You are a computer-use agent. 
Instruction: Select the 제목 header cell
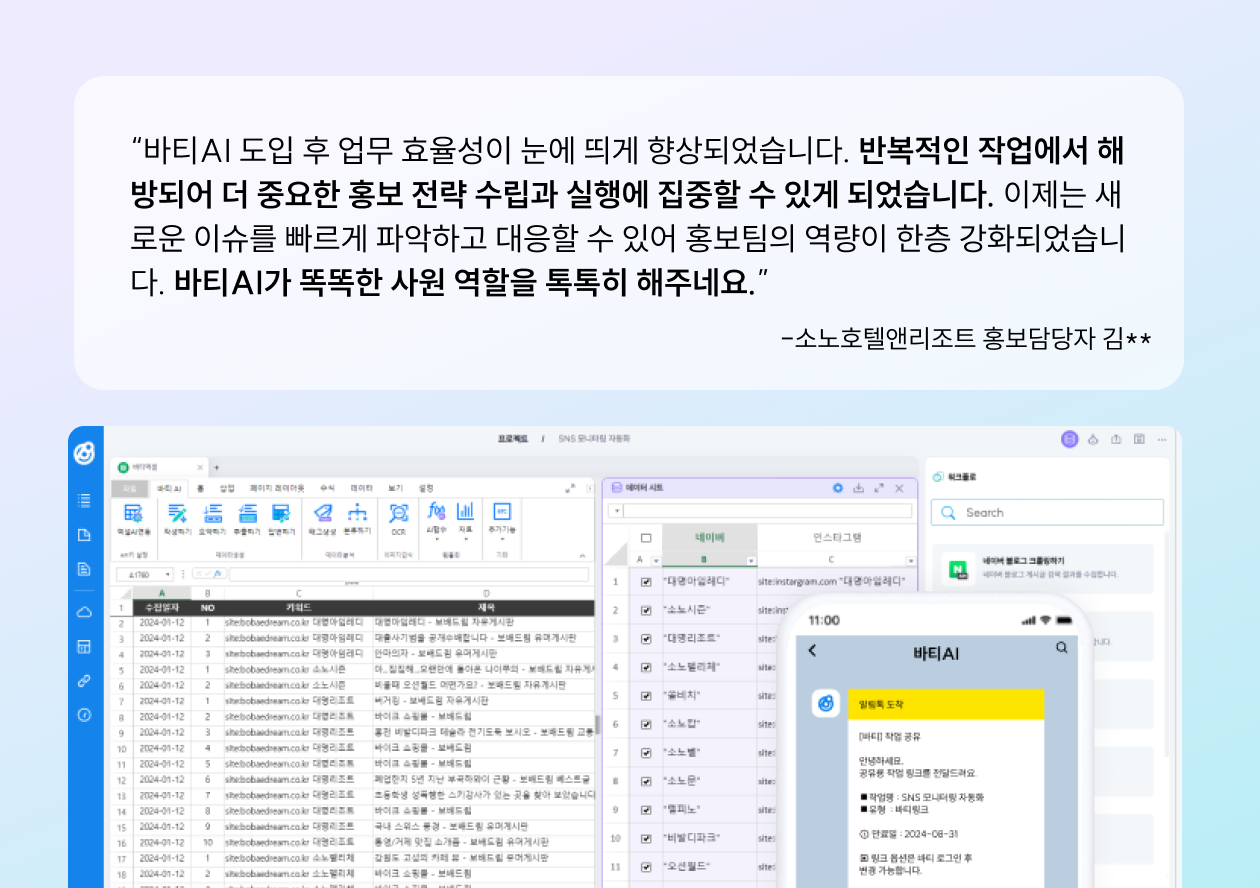click(485, 607)
